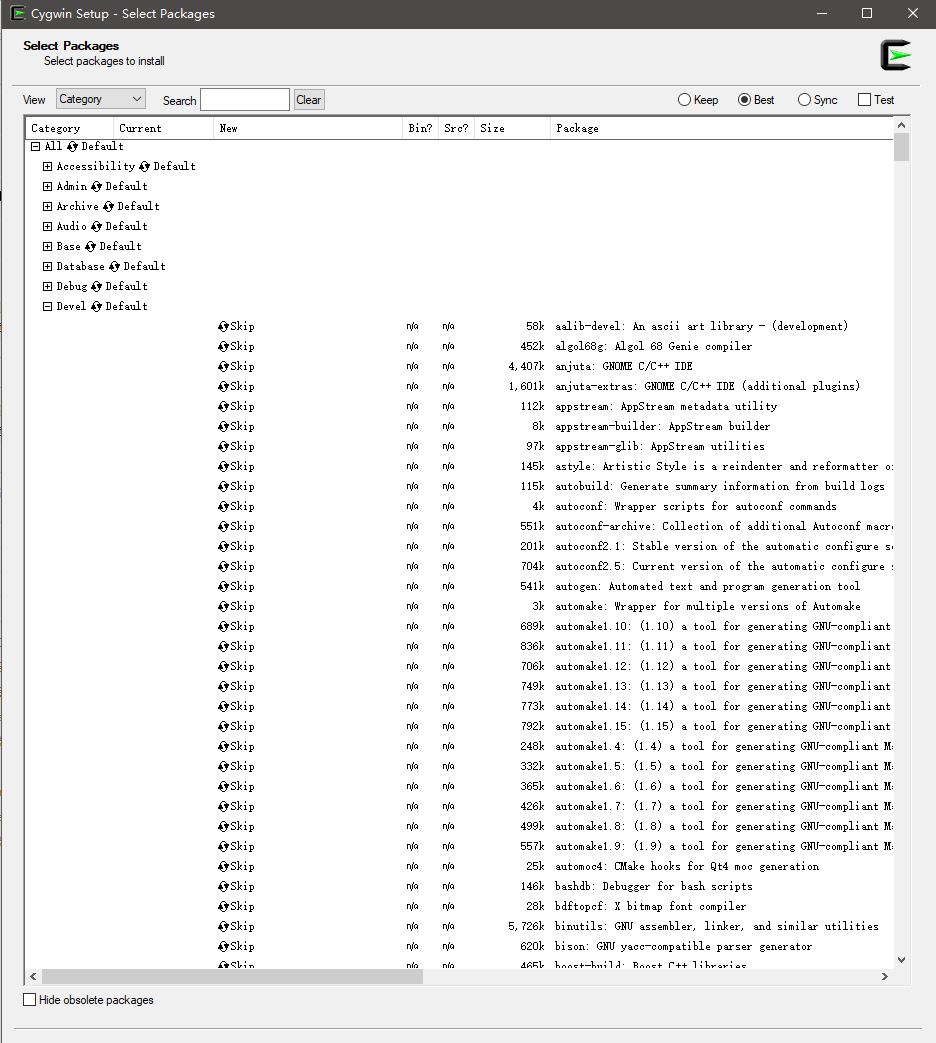The width and height of the screenshot is (936, 1043).
Task: Cycle the Skip icon for binutils
Action: click(x=224, y=926)
